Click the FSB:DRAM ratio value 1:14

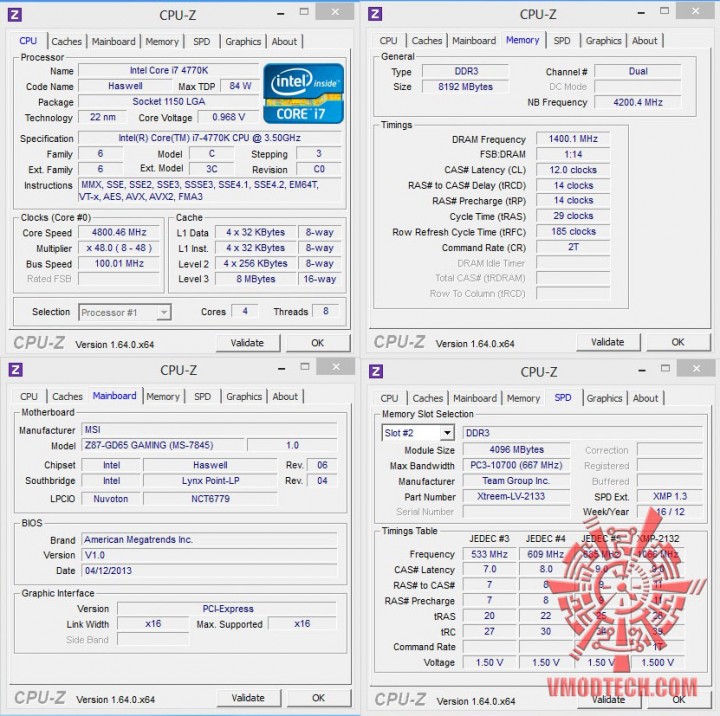click(x=573, y=155)
